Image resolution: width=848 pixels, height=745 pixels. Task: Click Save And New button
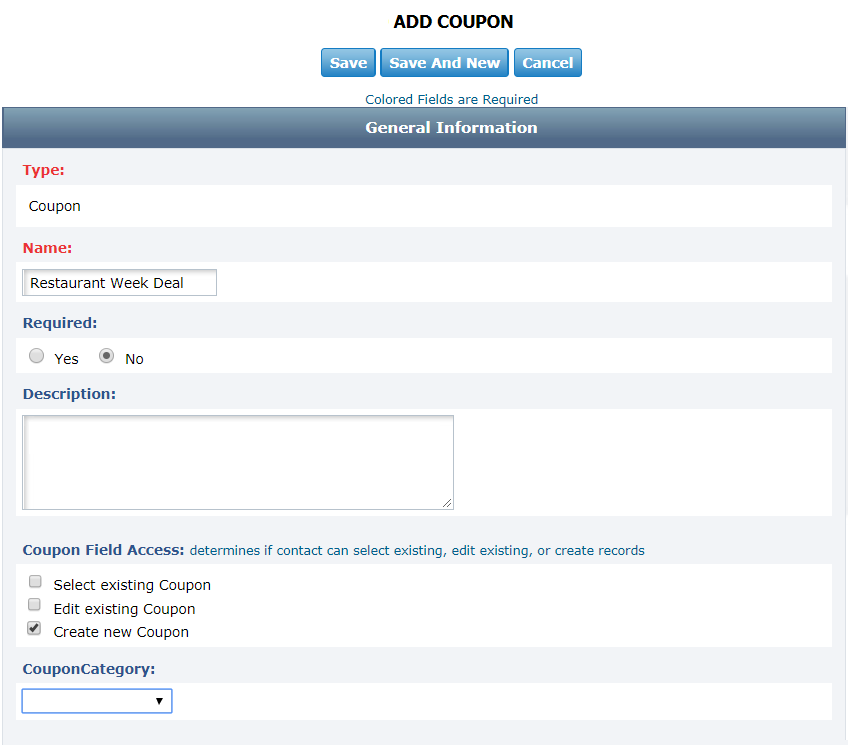click(x=444, y=63)
